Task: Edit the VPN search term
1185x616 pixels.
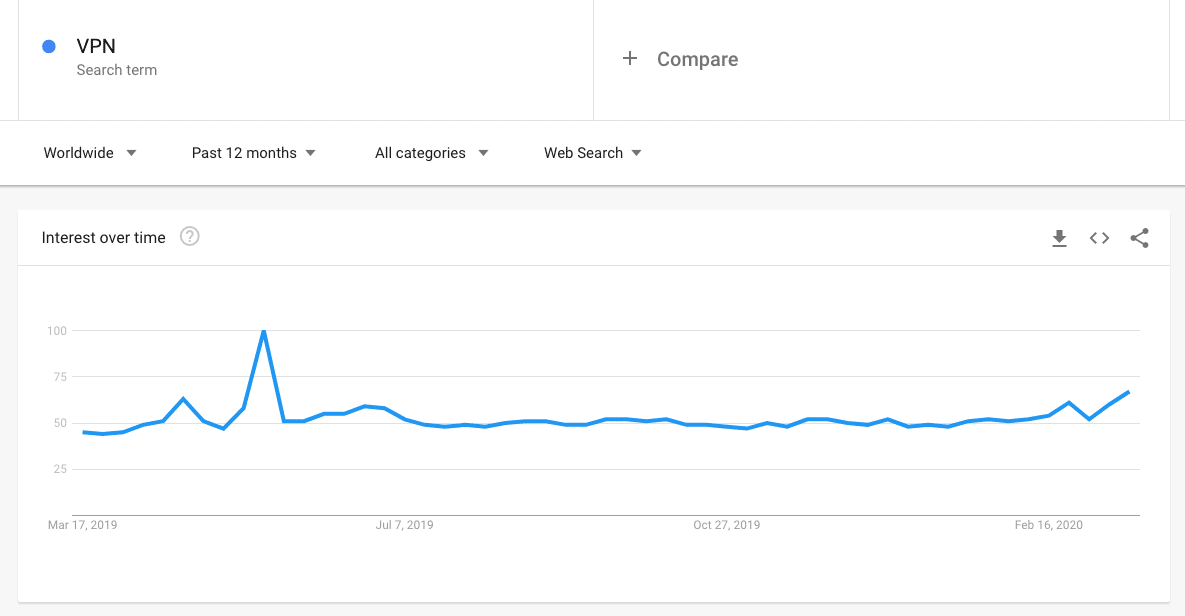Action: tap(96, 46)
